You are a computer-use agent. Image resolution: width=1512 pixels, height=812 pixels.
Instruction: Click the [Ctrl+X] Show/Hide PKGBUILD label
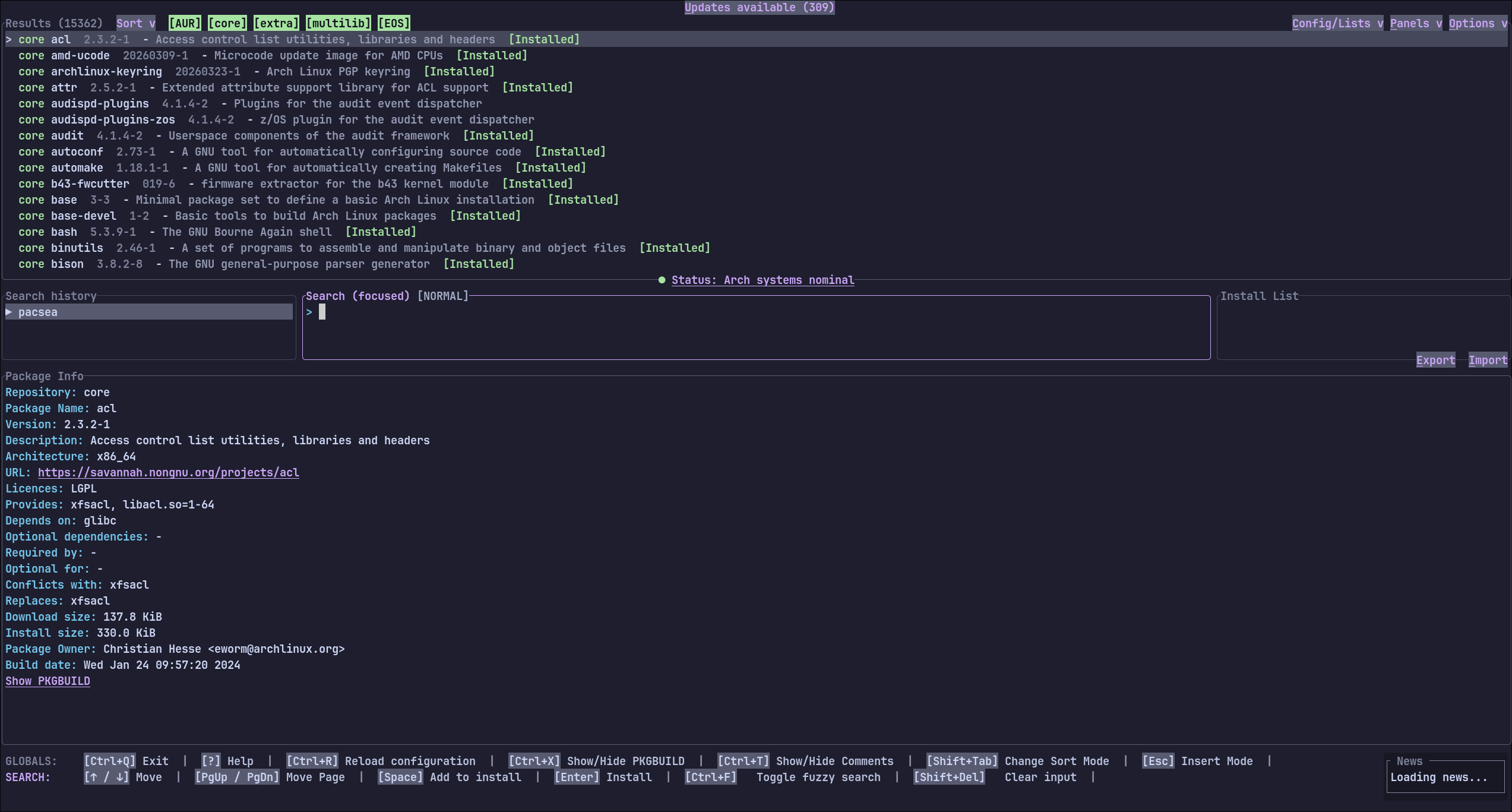pos(596,761)
